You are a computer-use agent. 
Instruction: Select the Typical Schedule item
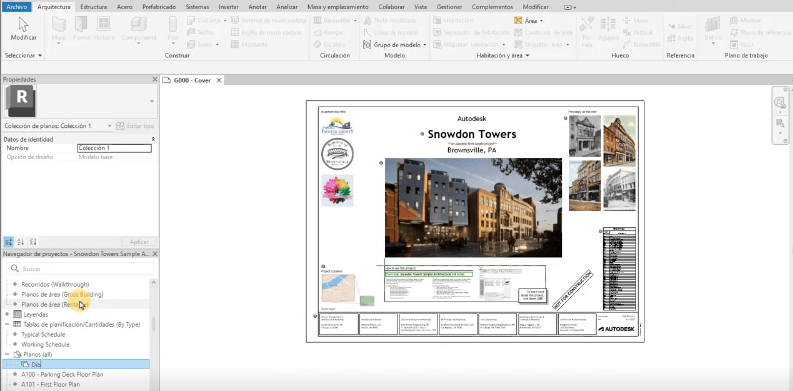(x=43, y=334)
